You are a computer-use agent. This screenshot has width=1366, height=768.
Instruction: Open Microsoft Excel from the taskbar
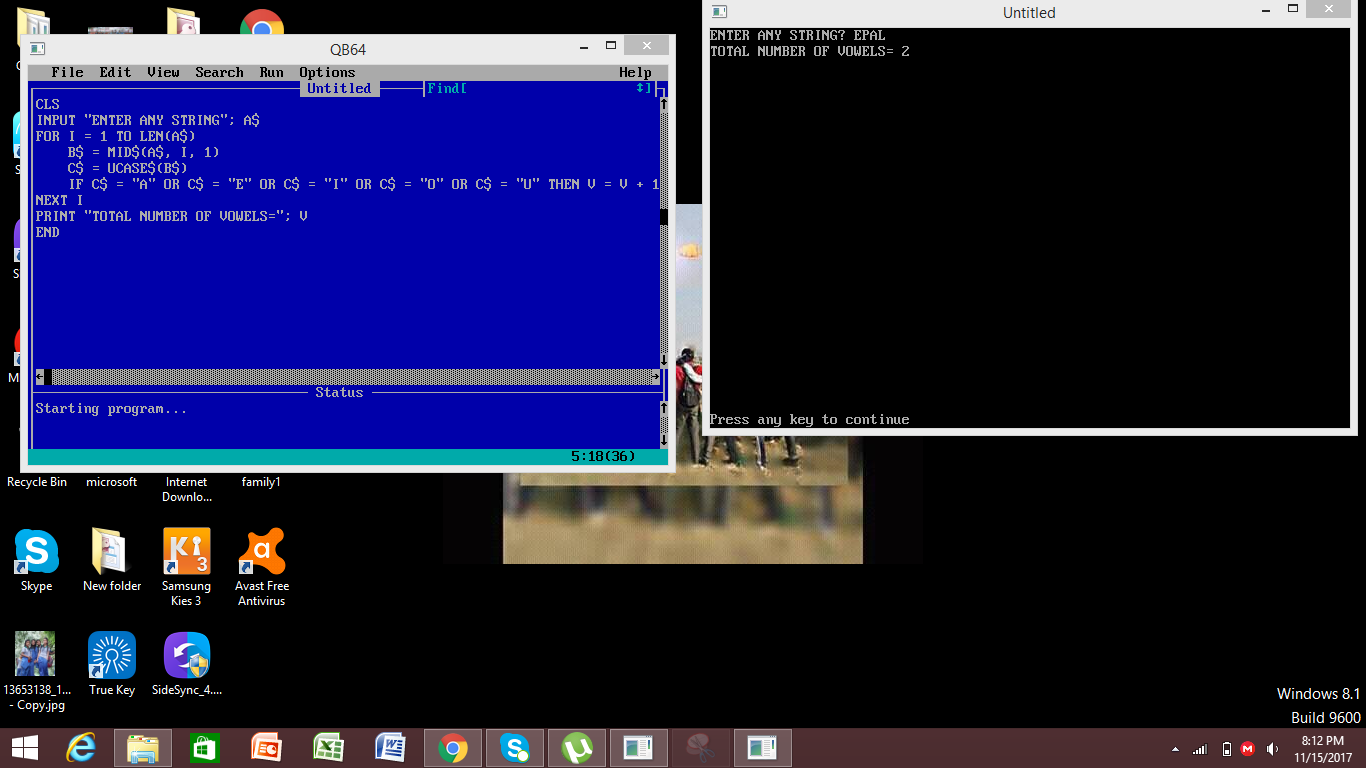[328, 747]
